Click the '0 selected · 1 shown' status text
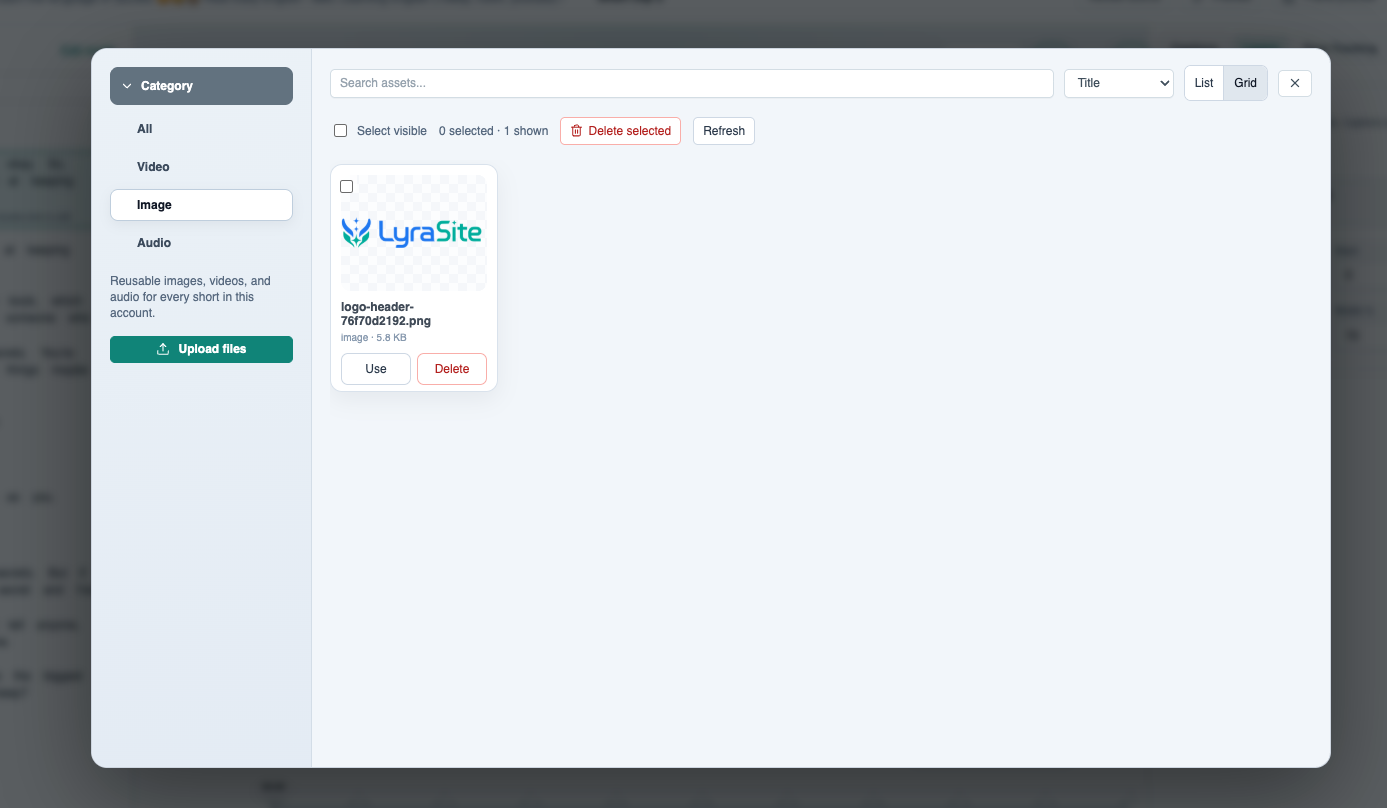This screenshot has height=808, width=1387. click(494, 131)
